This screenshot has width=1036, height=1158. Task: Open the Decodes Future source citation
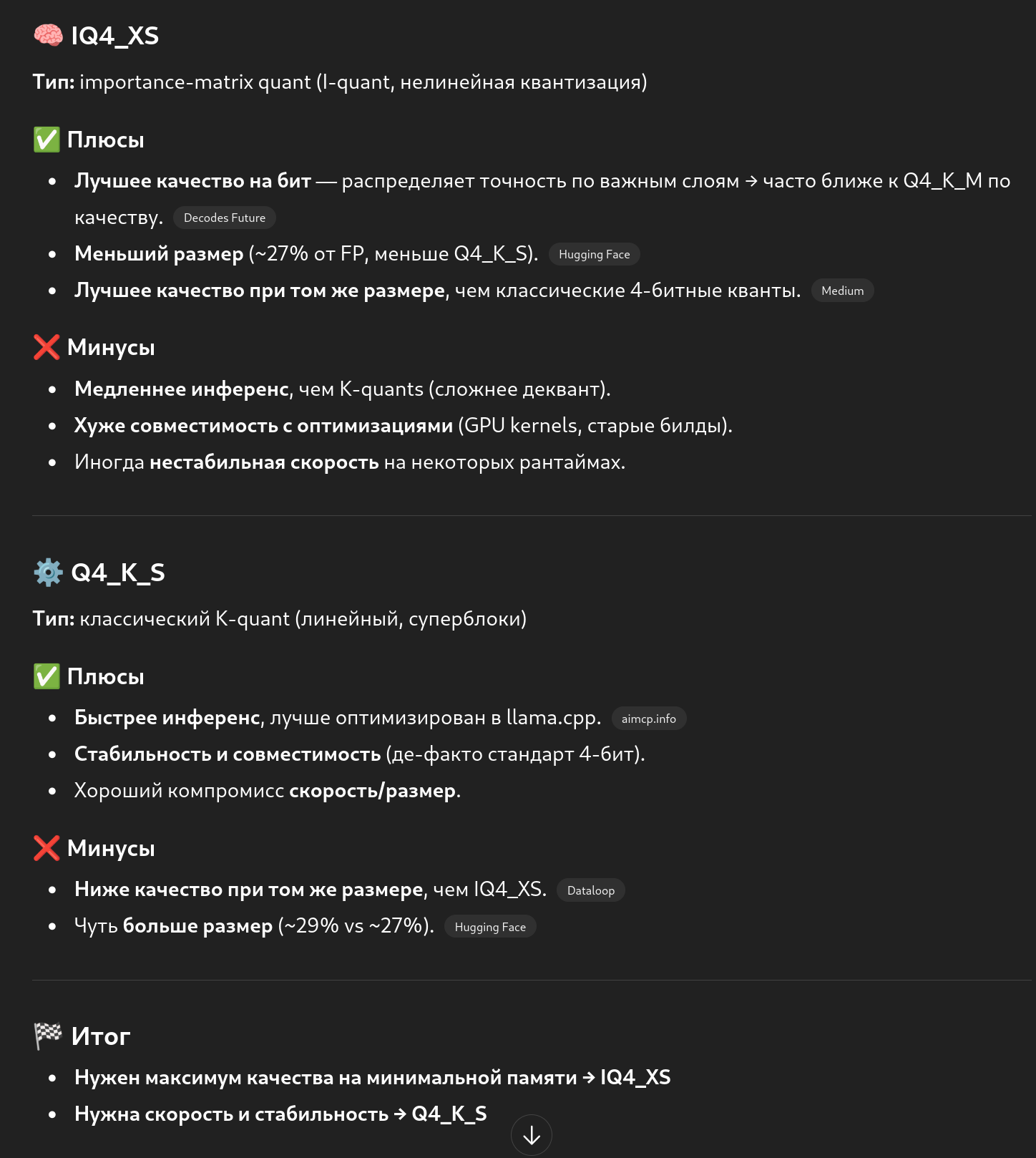(x=225, y=218)
